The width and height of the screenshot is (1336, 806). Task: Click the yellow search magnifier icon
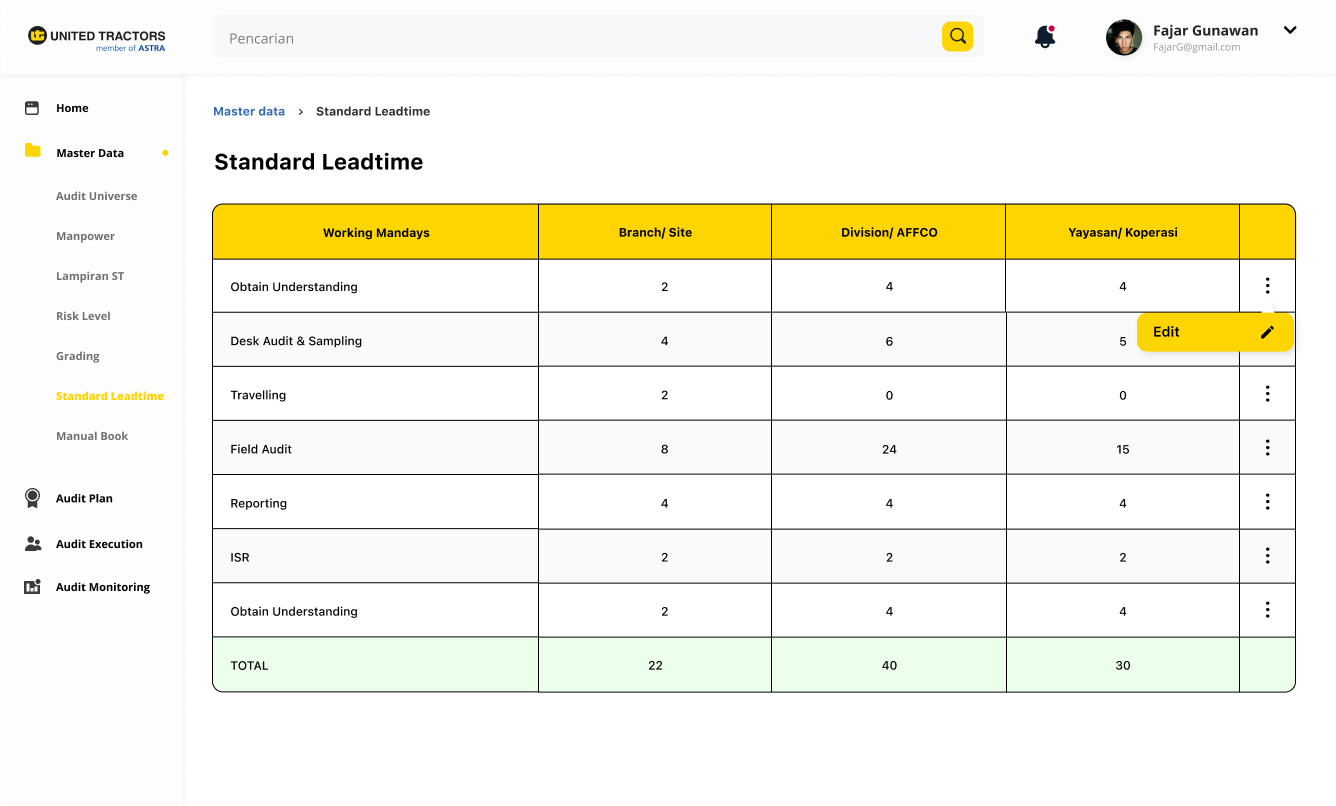957,37
